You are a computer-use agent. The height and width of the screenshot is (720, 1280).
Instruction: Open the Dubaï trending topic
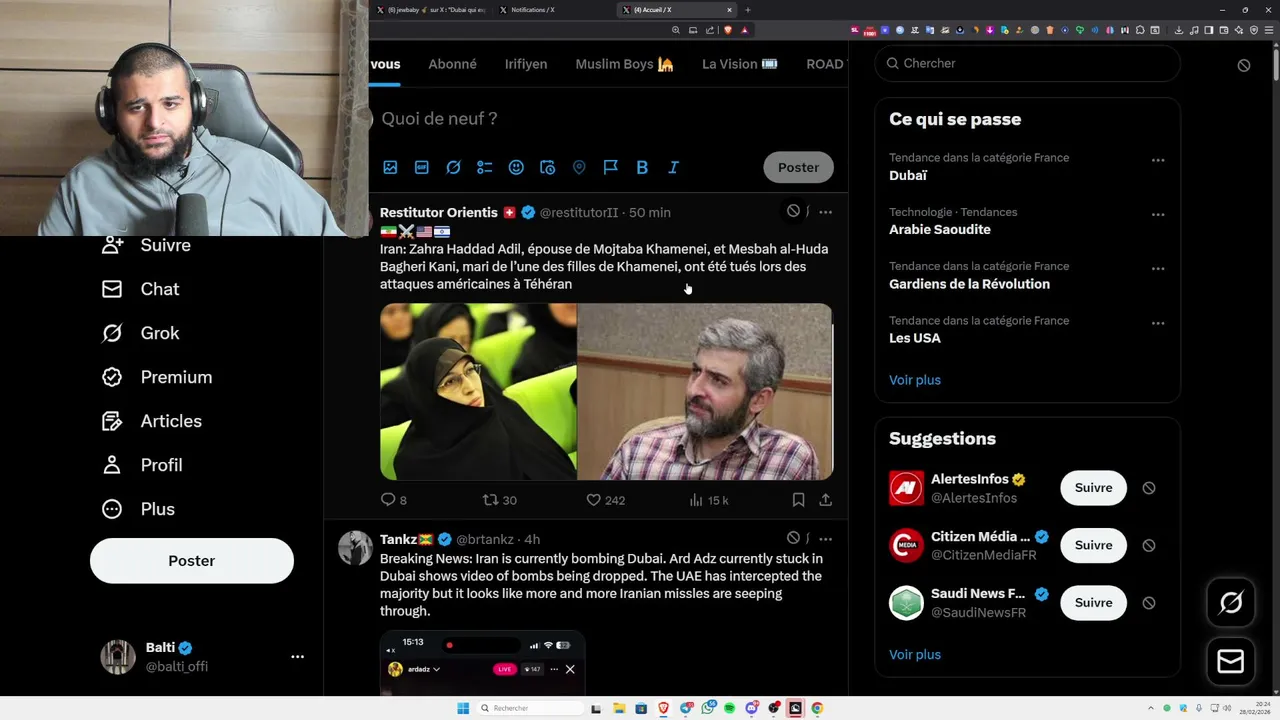point(908,175)
